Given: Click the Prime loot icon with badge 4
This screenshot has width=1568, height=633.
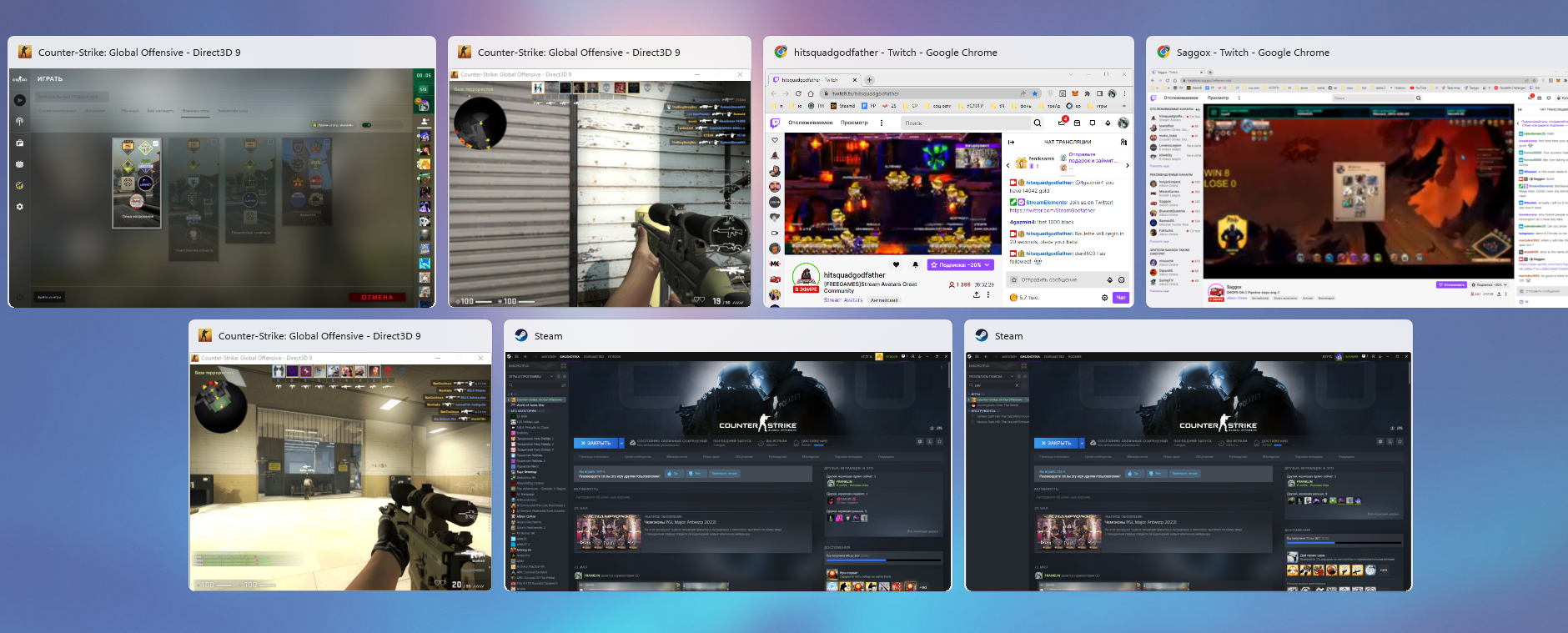Looking at the screenshot, I should (1062, 122).
